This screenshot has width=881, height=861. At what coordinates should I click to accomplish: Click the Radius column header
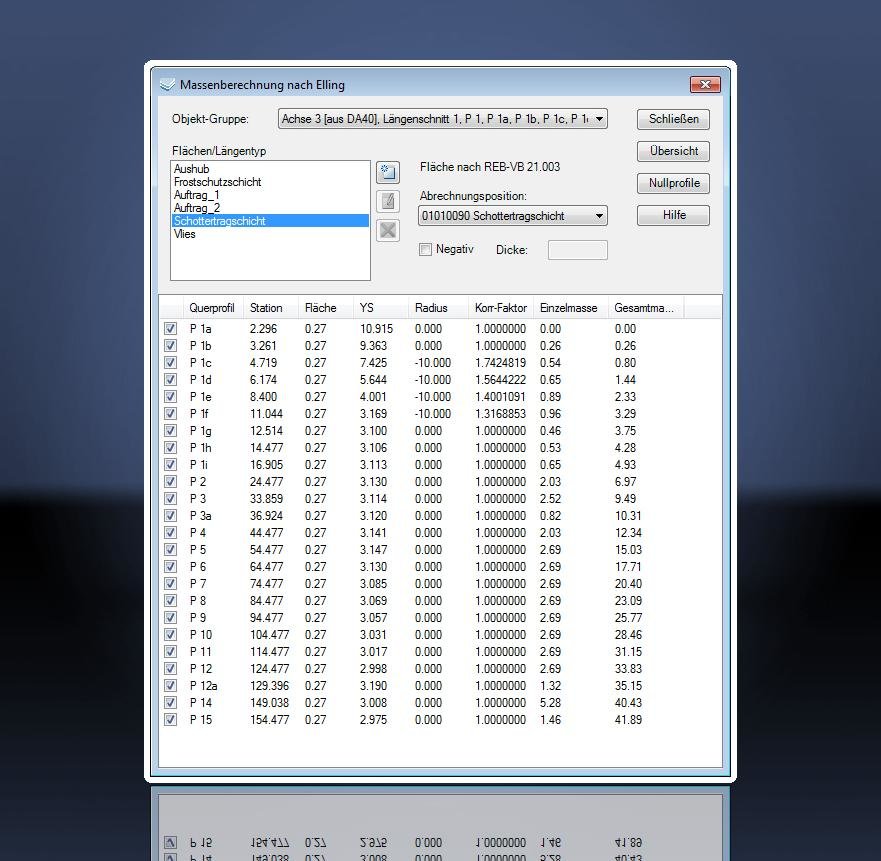pos(438,308)
